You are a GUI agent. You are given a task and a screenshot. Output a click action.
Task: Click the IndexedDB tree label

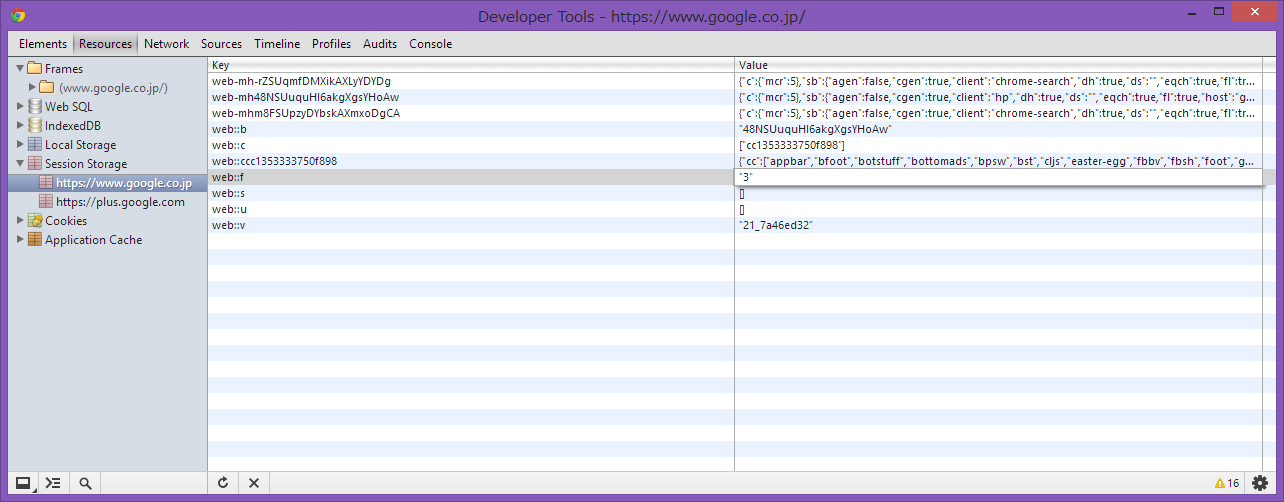73,126
